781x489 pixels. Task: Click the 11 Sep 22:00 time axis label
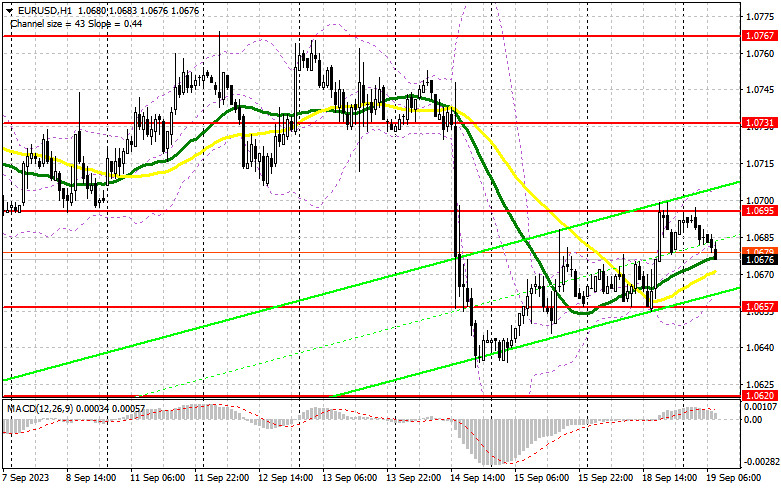(x=222, y=478)
